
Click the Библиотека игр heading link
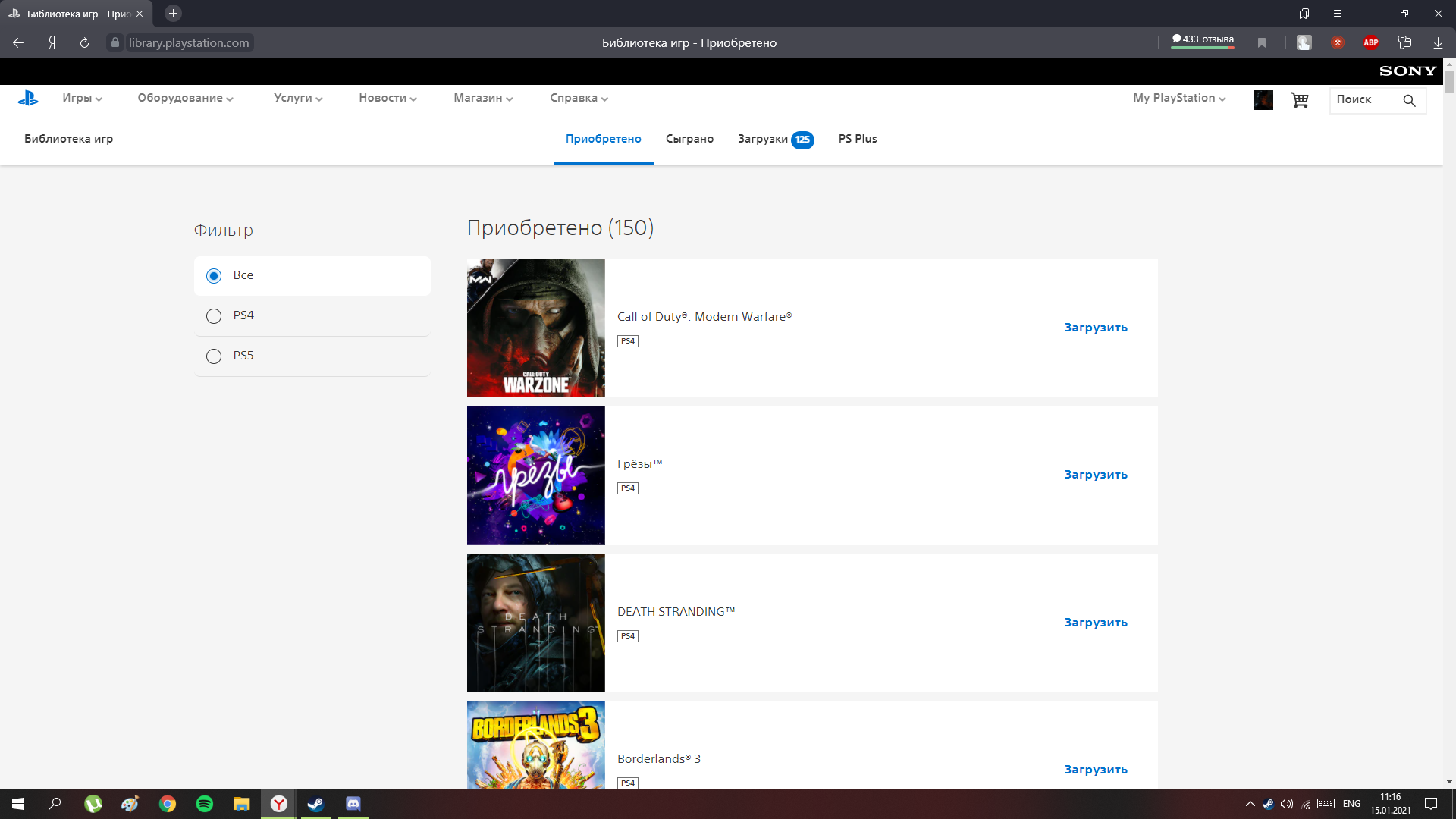pos(68,139)
